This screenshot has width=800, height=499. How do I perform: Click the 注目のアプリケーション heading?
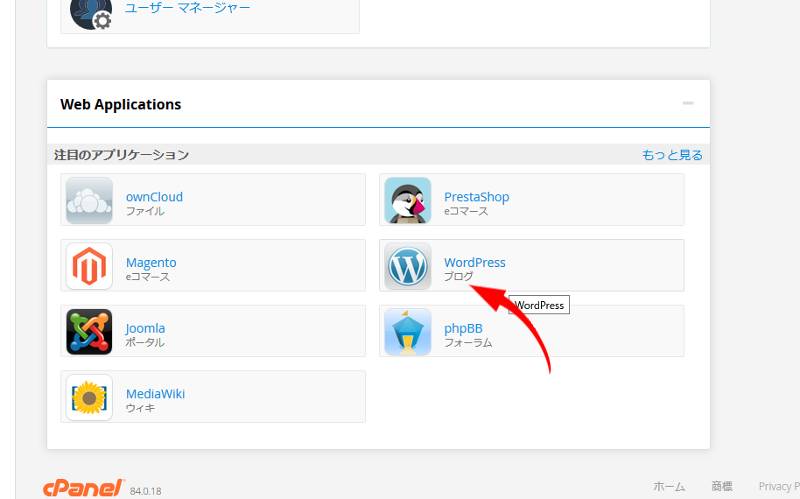(121, 155)
